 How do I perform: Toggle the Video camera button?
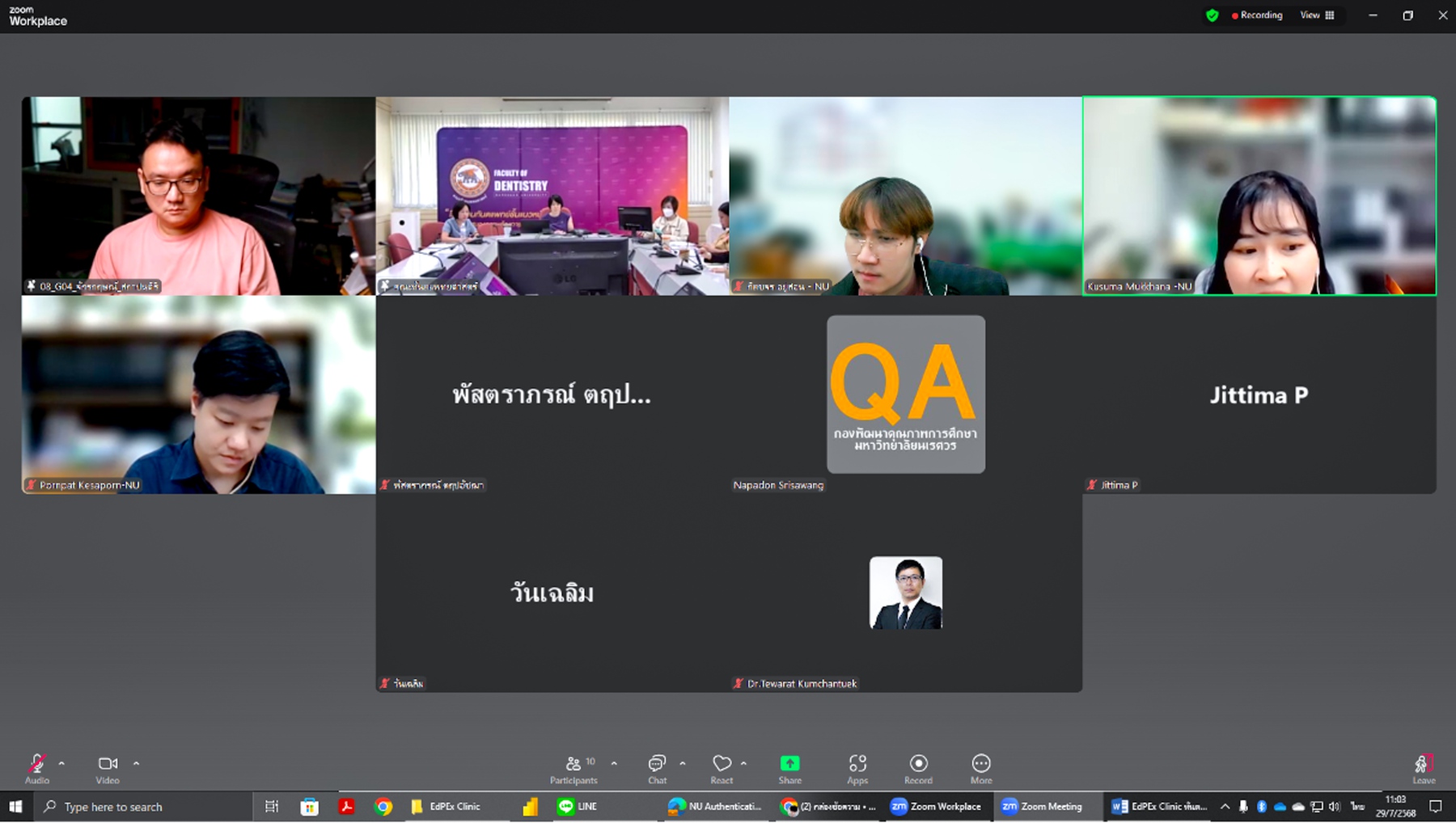pos(108,764)
